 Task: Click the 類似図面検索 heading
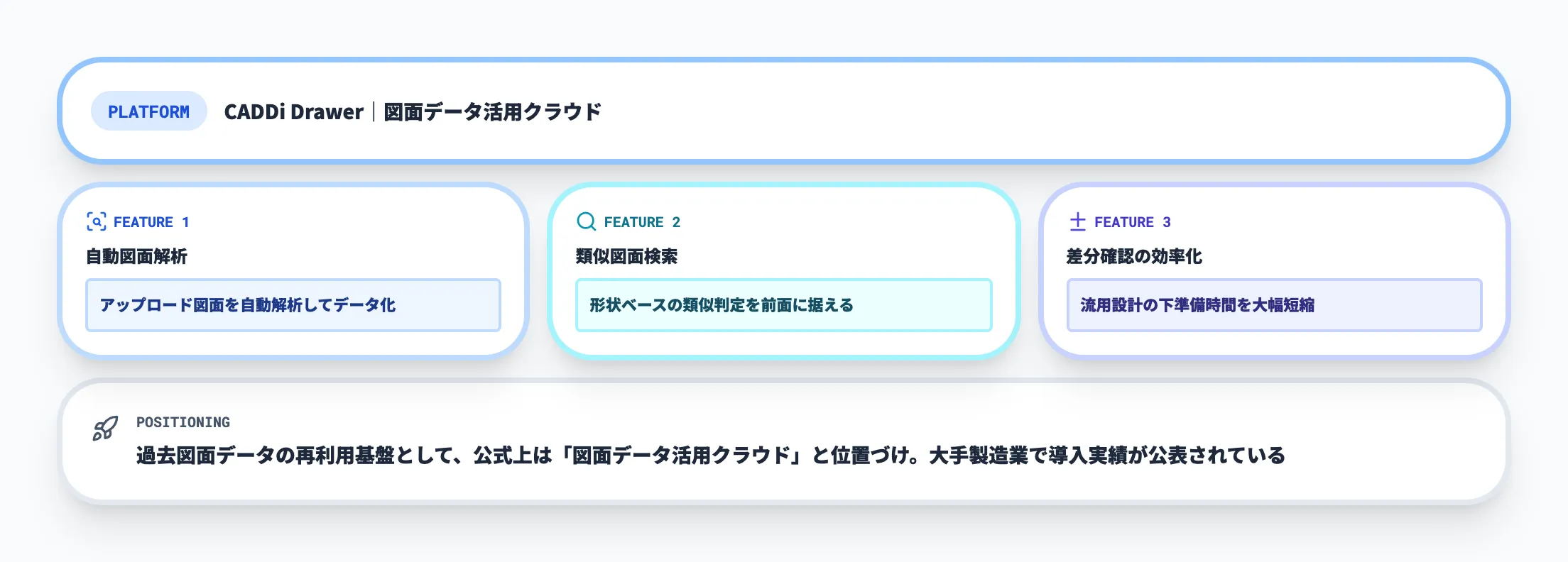(626, 256)
